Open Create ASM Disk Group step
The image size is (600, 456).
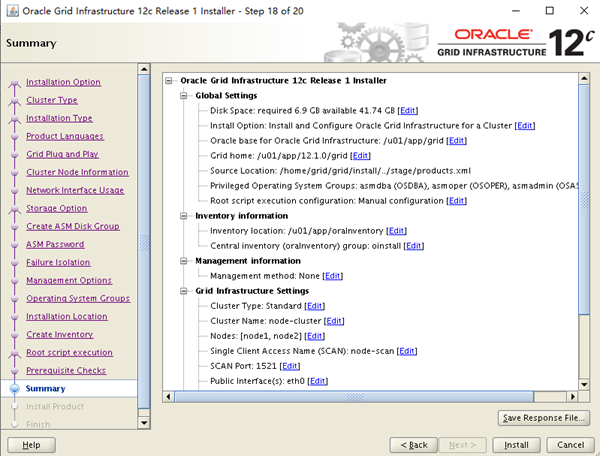(73, 226)
